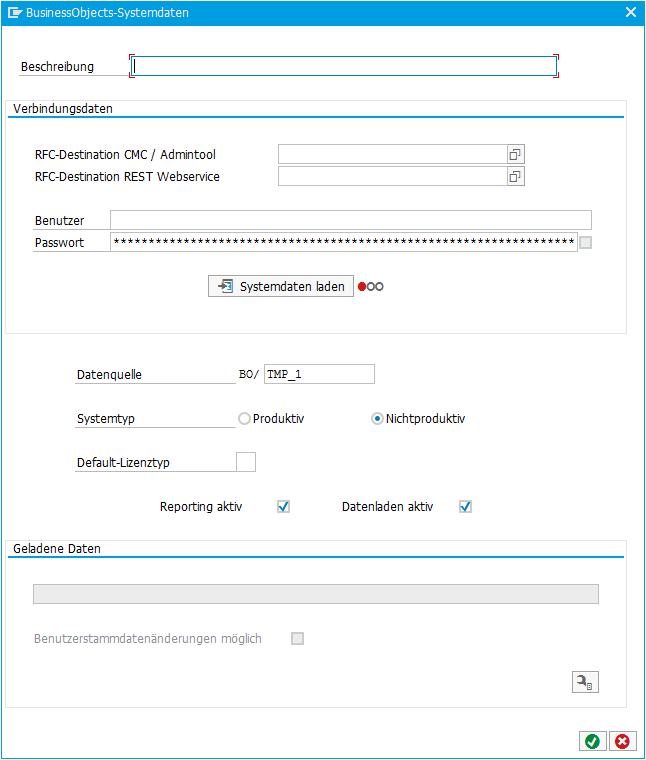Click the Datenquelle field containing TMP_1
The height and width of the screenshot is (760, 646).
pyautogui.click(x=319, y=374)
